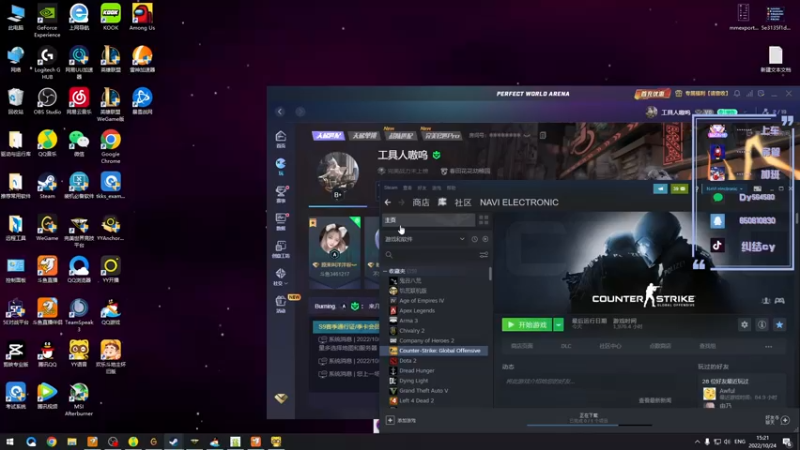The image size is (800, 450).
Task: Open advanced filter options beside library search
Action: coord(484,255)
